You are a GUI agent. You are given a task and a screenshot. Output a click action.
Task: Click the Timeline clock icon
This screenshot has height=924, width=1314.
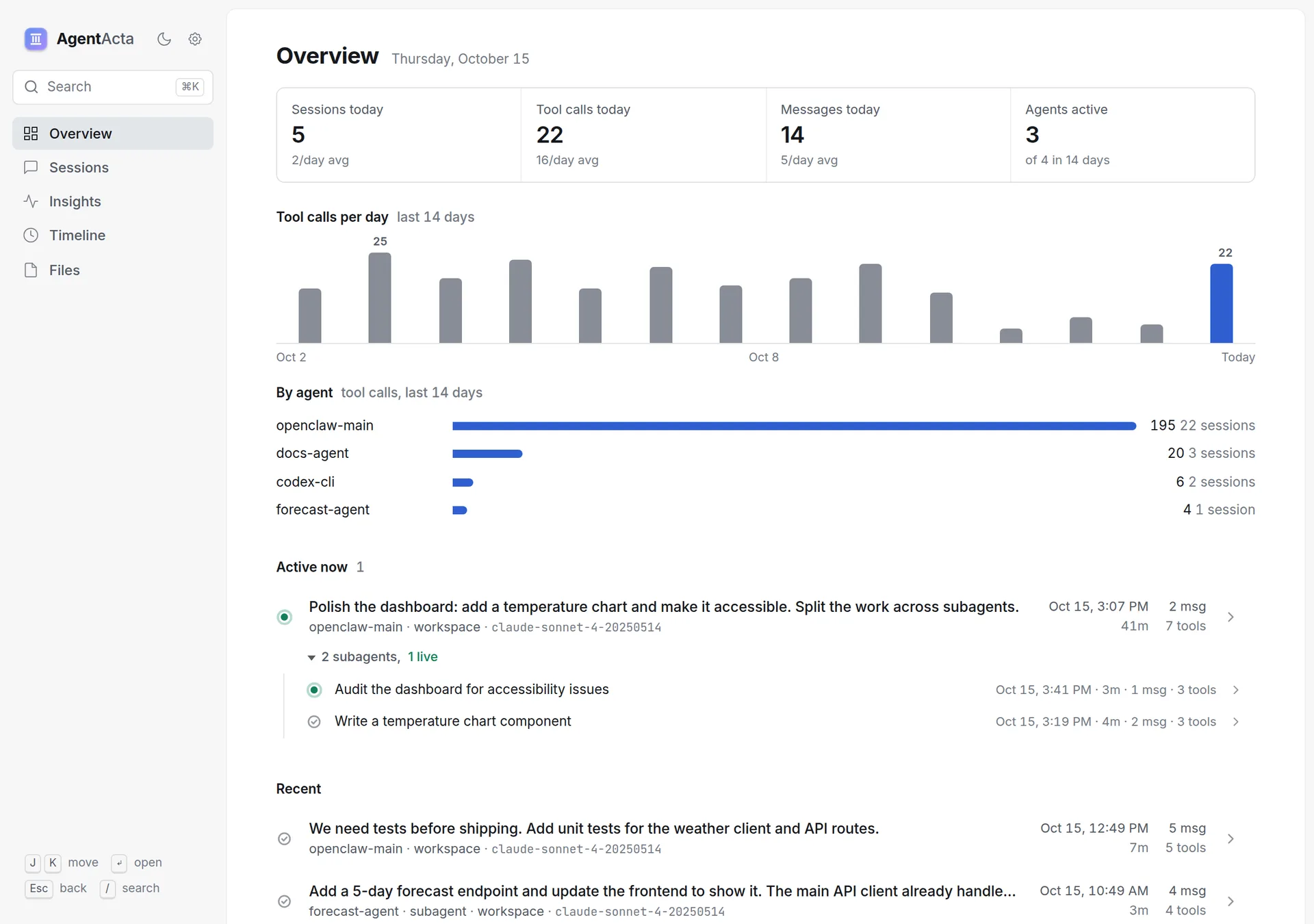(x=31, y=235)
